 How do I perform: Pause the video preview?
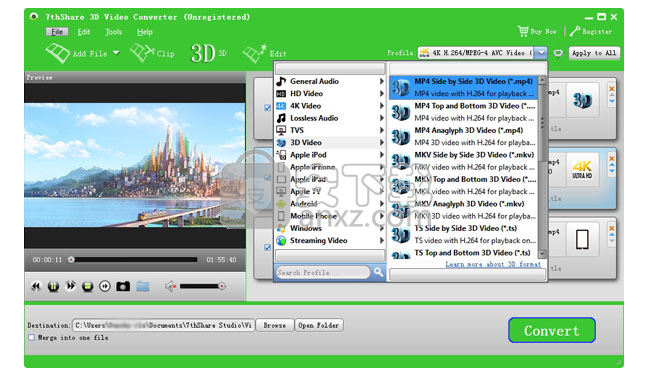click(x=53, y=286)
